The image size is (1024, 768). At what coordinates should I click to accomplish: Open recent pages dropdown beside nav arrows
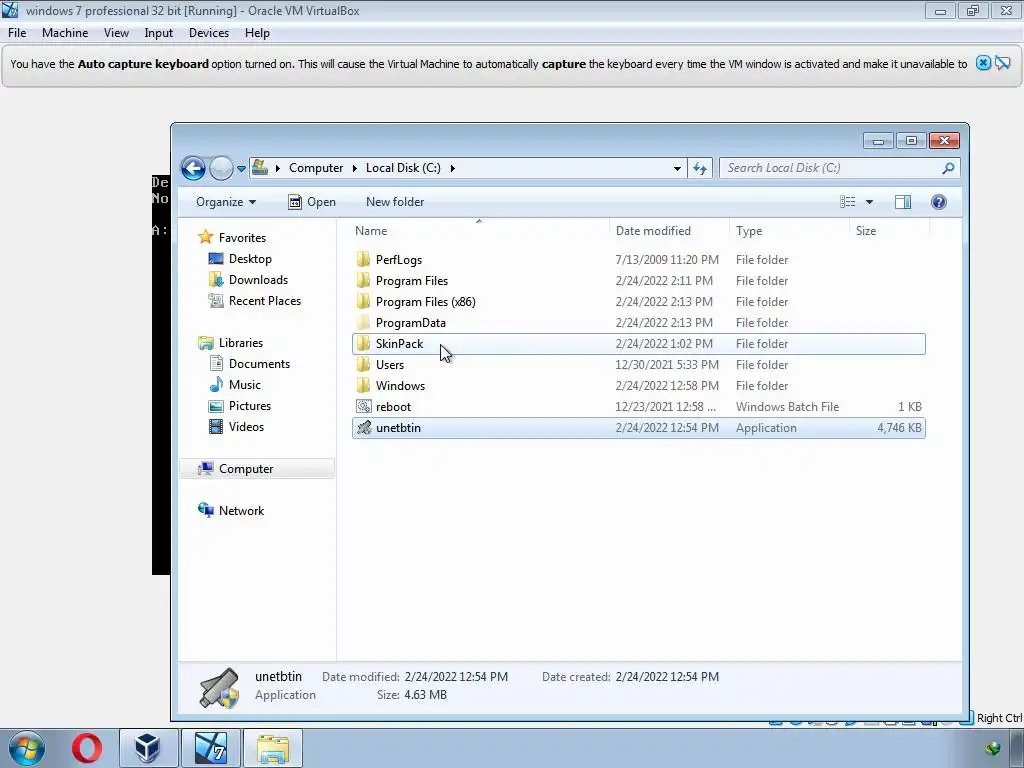pos(241,168)
